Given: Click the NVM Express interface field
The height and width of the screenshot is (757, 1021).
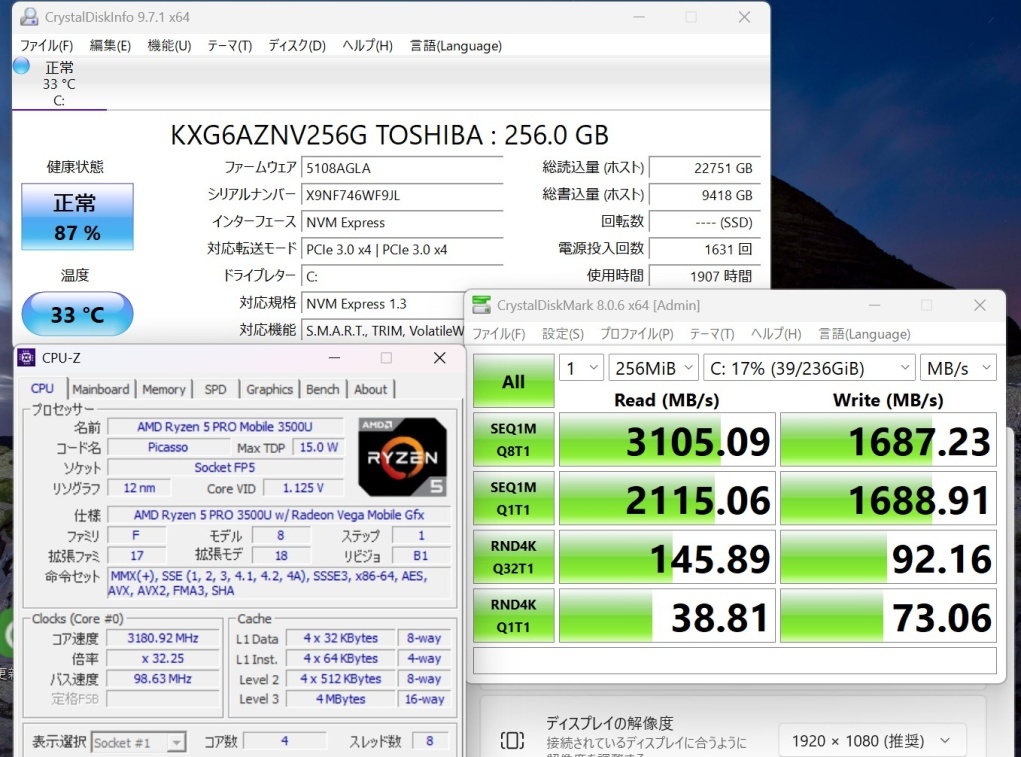Looking at the screenshot, I should pyautogui.click(x=402, y=223).
